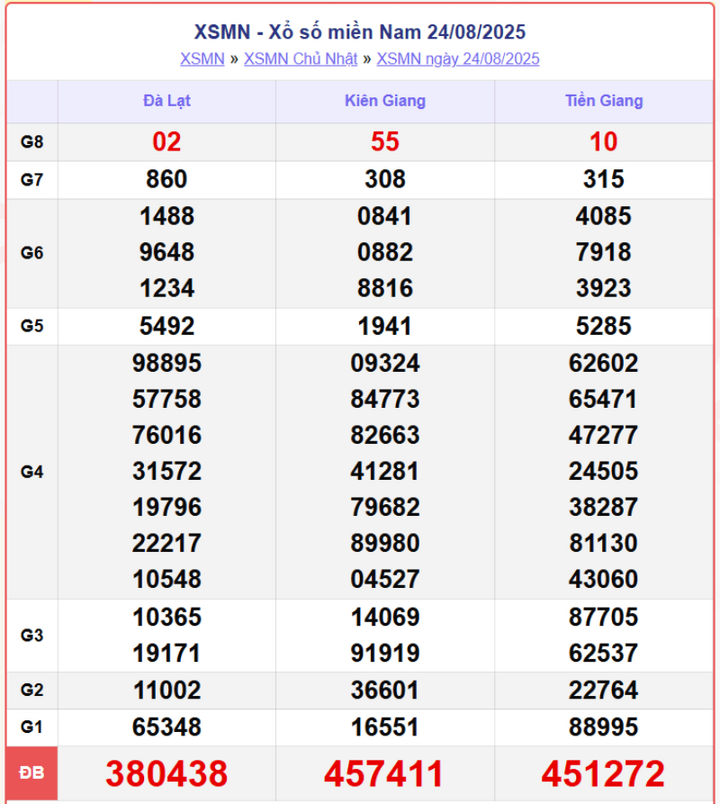Select G6 number 1488
This screenshot has height=804, width=720.
coord(167,216)
